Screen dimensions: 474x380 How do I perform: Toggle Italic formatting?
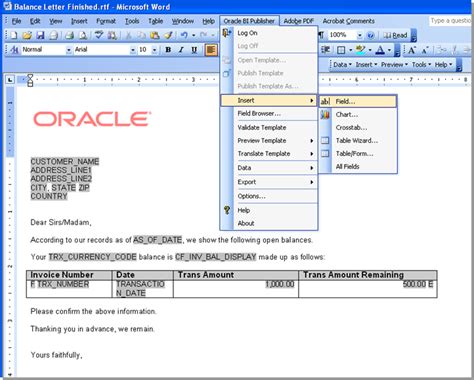[181, 50]
